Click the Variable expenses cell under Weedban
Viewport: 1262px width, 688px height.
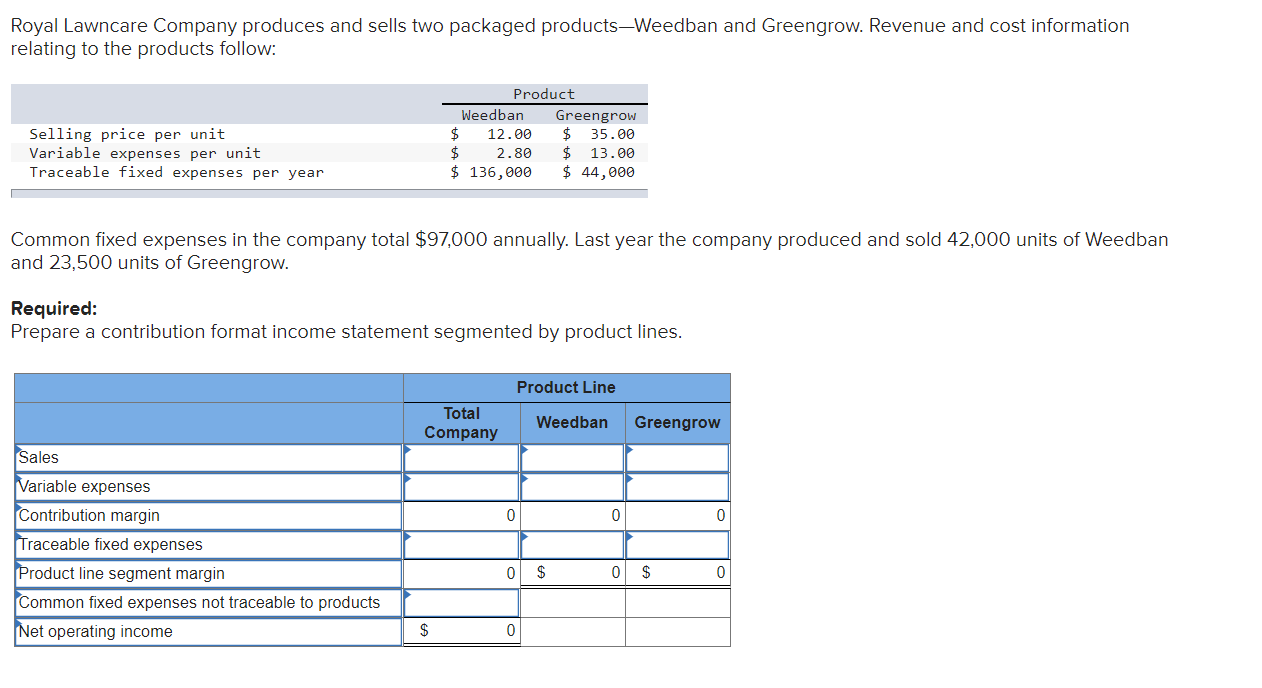tap(571, 487)
